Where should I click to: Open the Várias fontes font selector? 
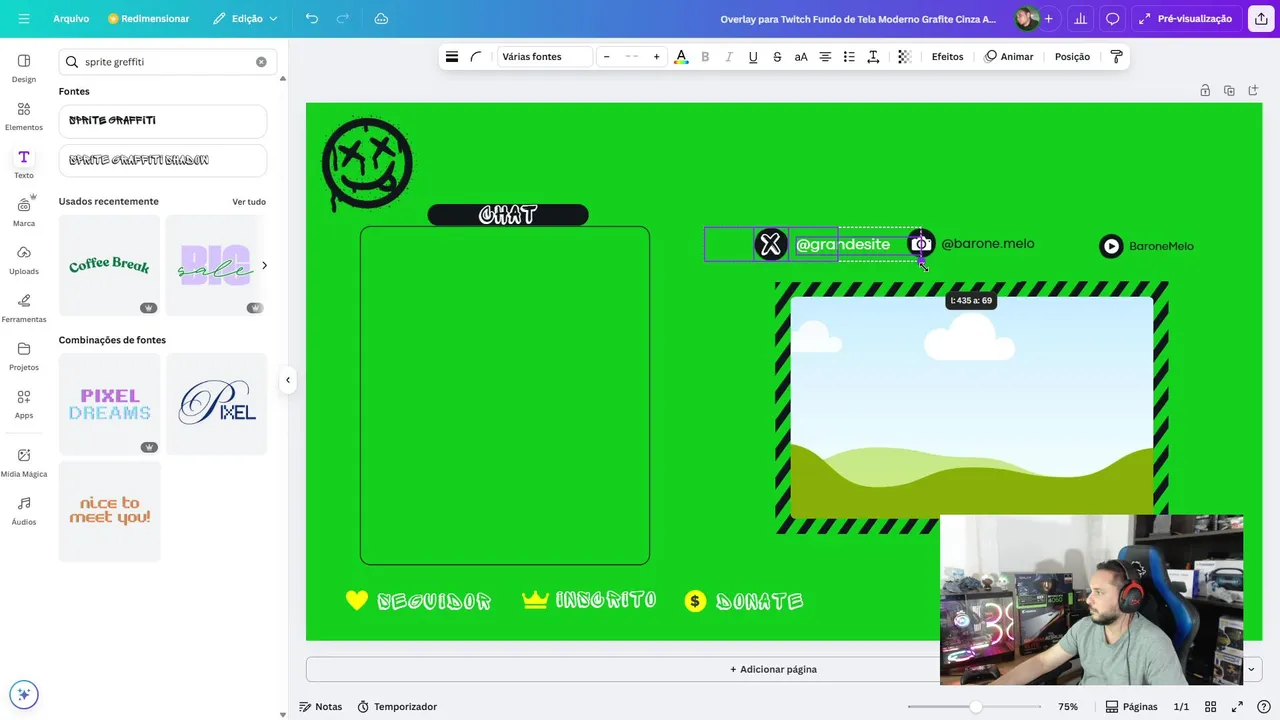pos(545,57)
